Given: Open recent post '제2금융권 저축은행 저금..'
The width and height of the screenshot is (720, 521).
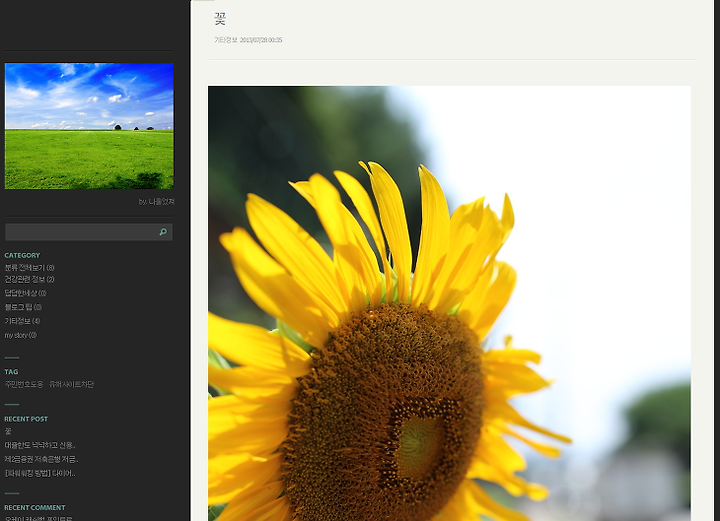Looking at the screenshot, I should point(41,459).
